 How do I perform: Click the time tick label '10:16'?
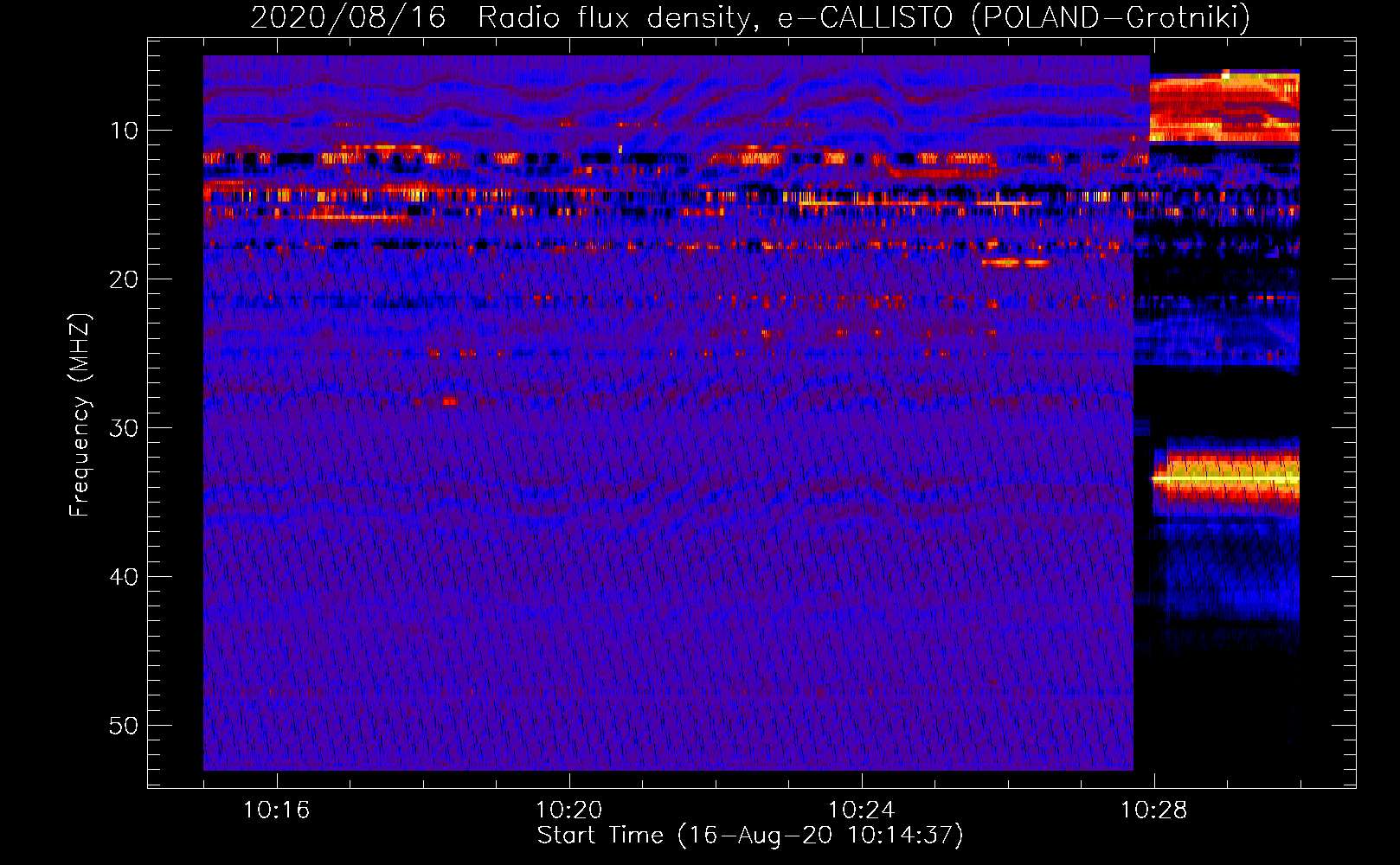276,811
